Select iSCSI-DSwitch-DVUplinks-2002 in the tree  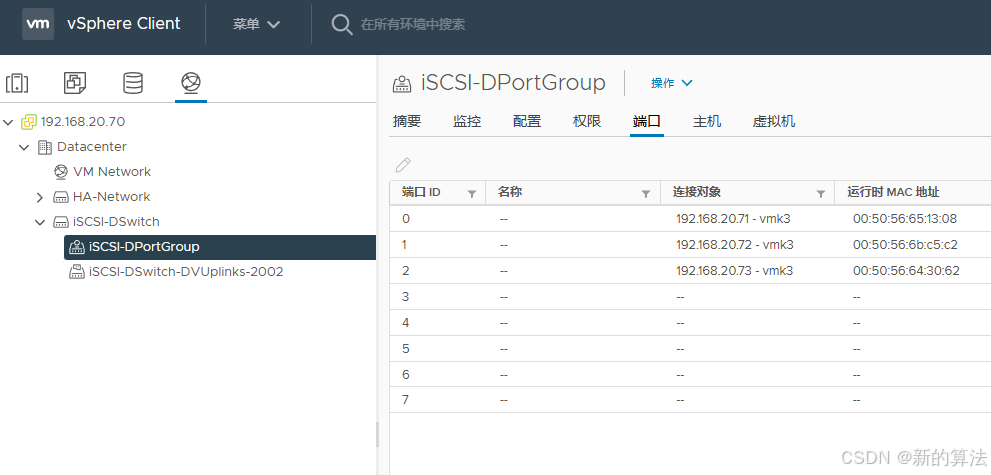(186, 272)
